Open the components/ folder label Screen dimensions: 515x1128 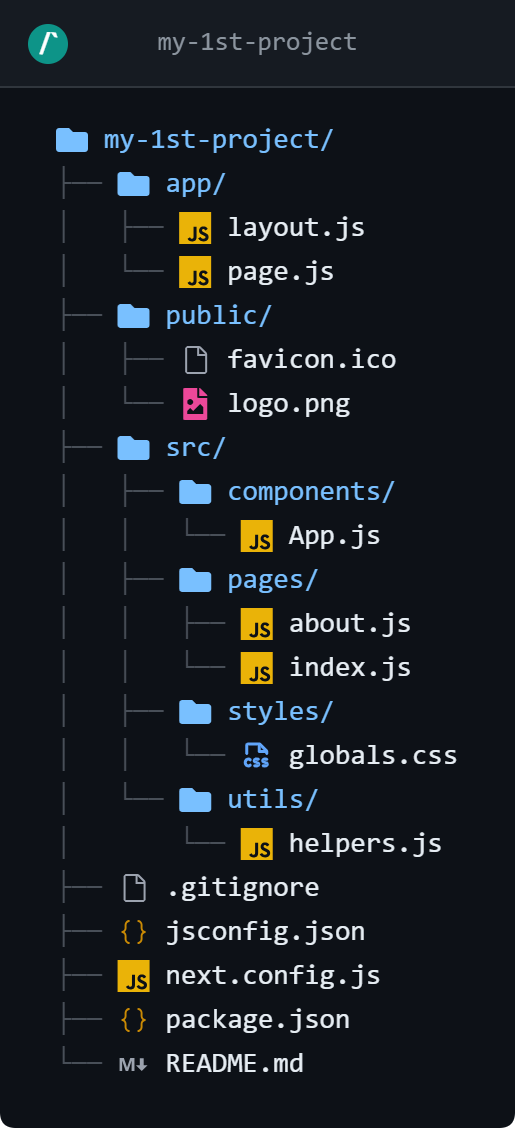311,492
